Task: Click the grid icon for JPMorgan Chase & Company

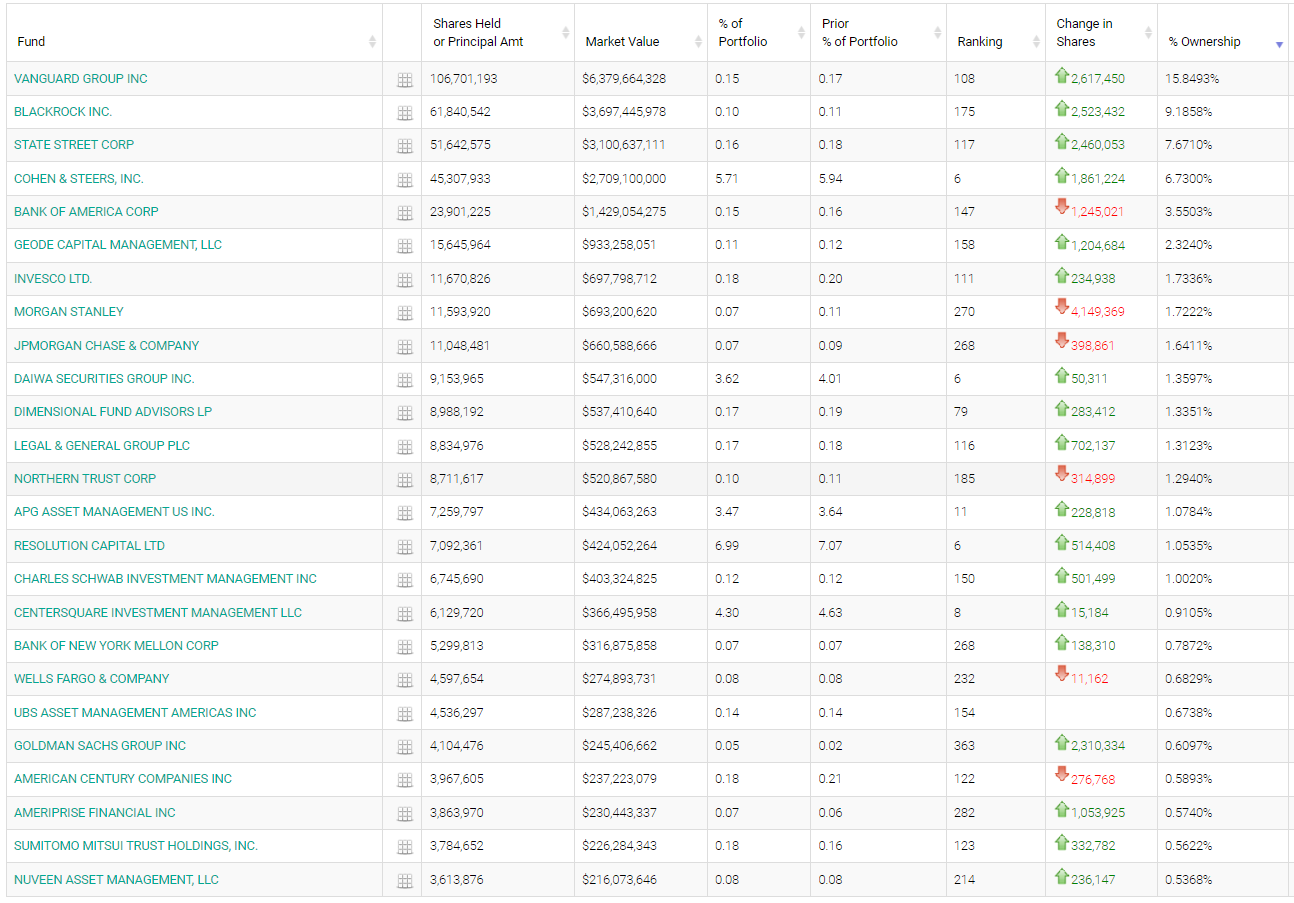Action: pos(405,347)
